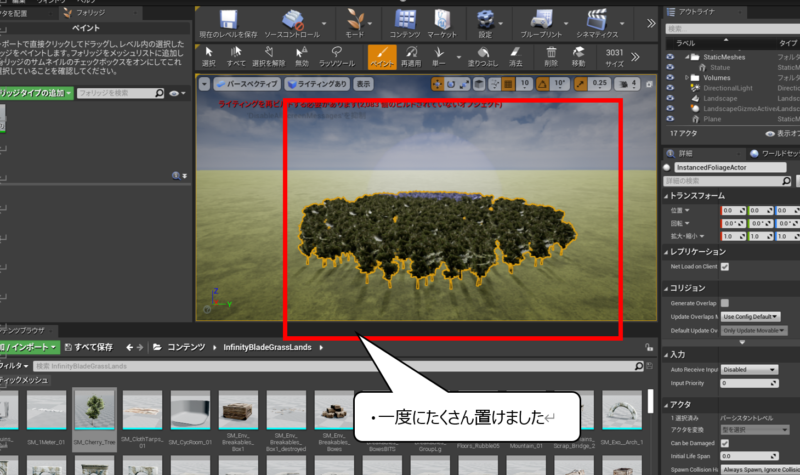Click the Invalid (無効) selection tool
Viewport: 800px width, 475px height.
pyautogui.click(x=302, y=57)
